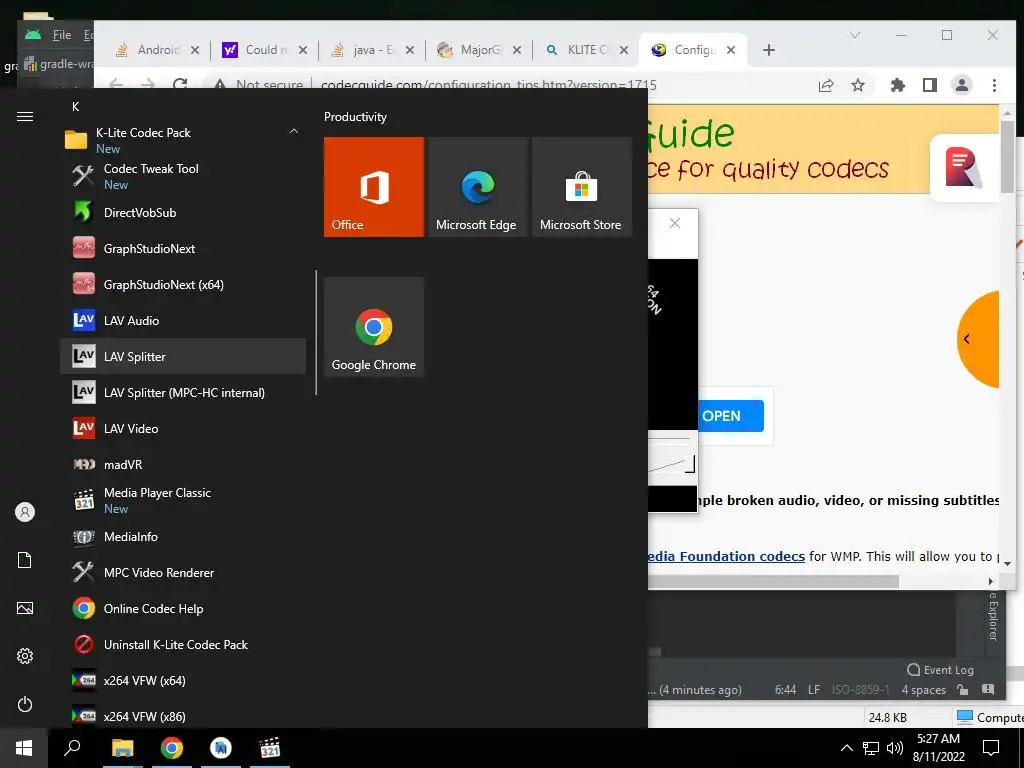Open Media Player Classic on the taskbar

(x=270, y=748)
